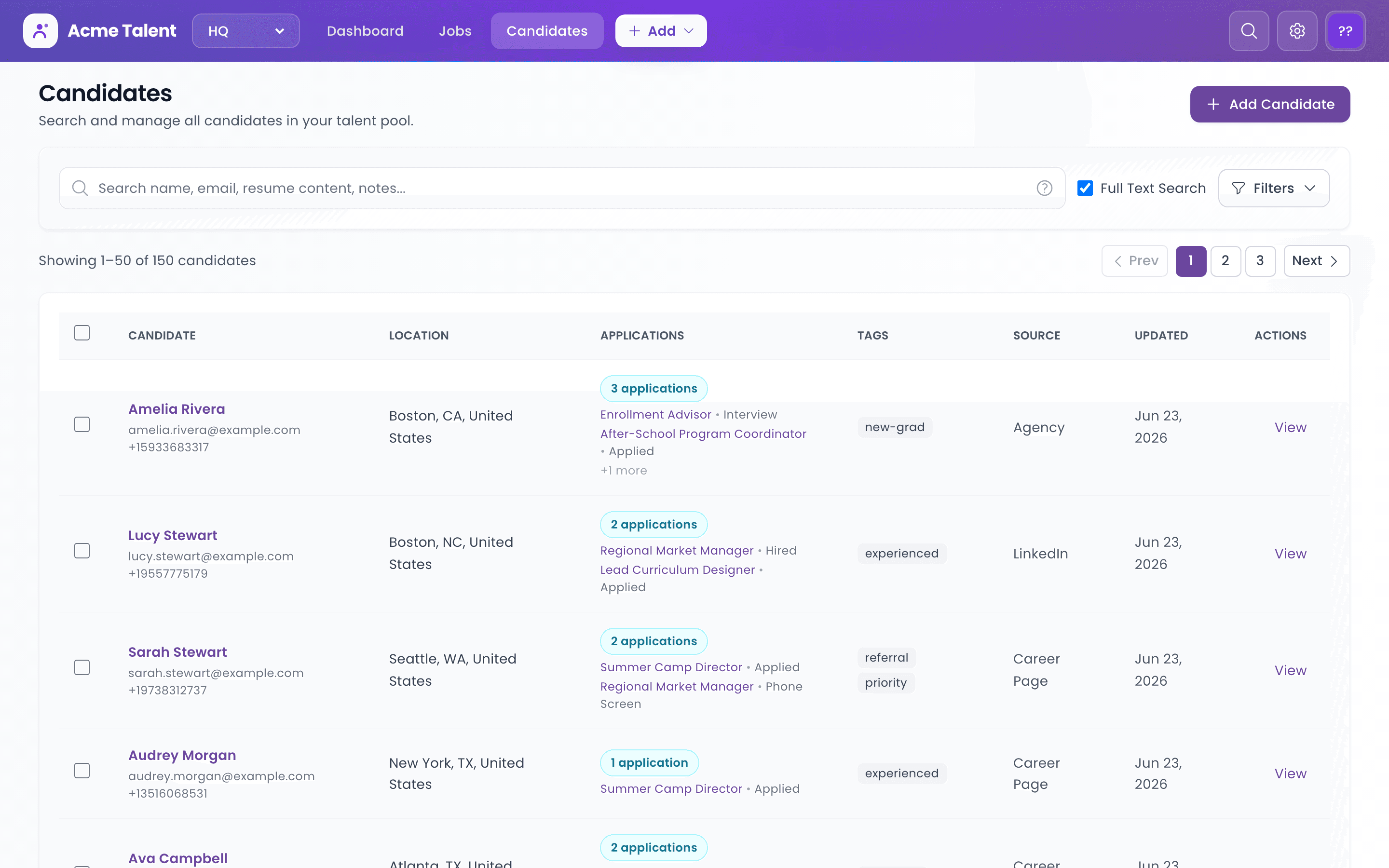
Task: Click Lucy Stewart's experienced tag
Action: coord(902,554)
